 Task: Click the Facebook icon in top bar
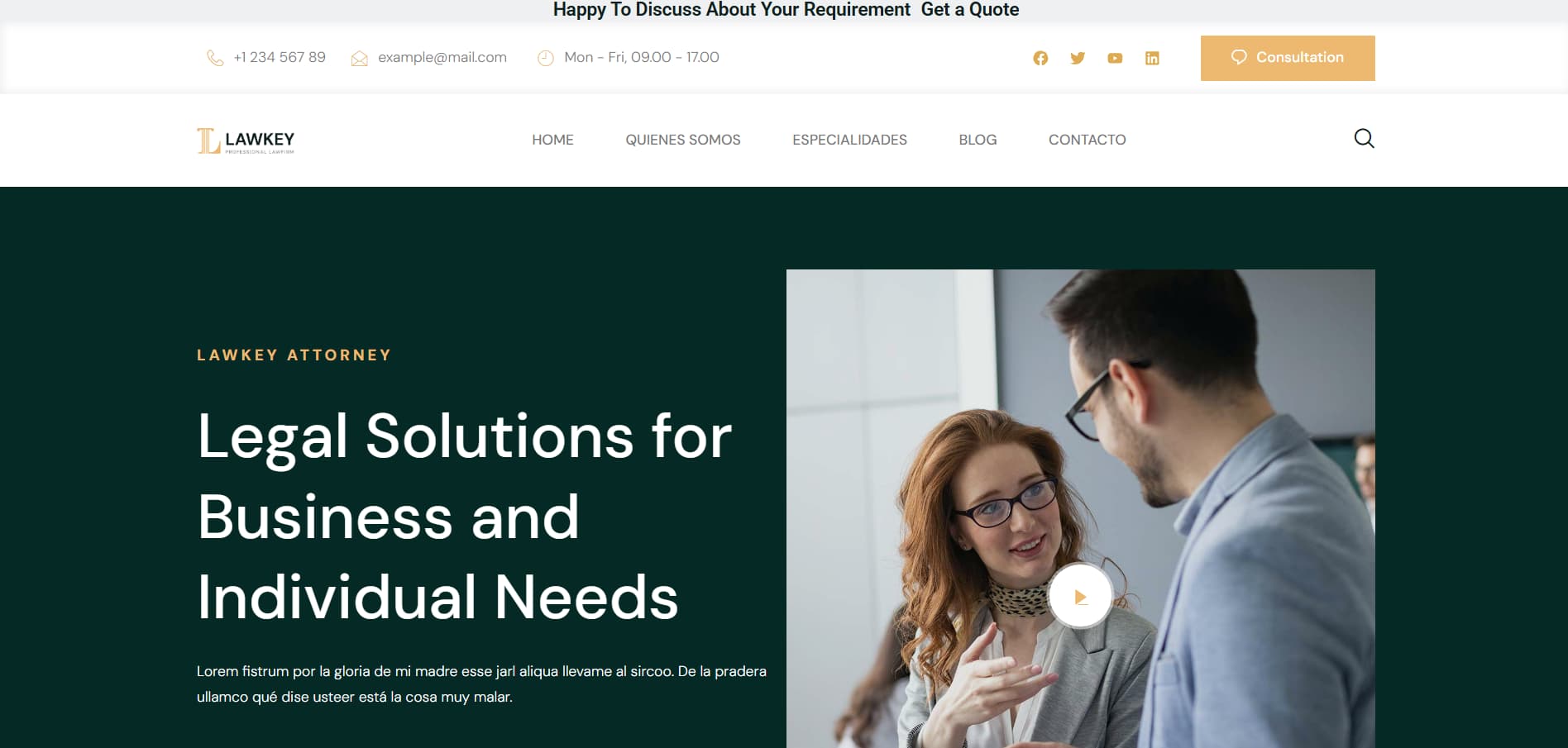[1040, 58]
